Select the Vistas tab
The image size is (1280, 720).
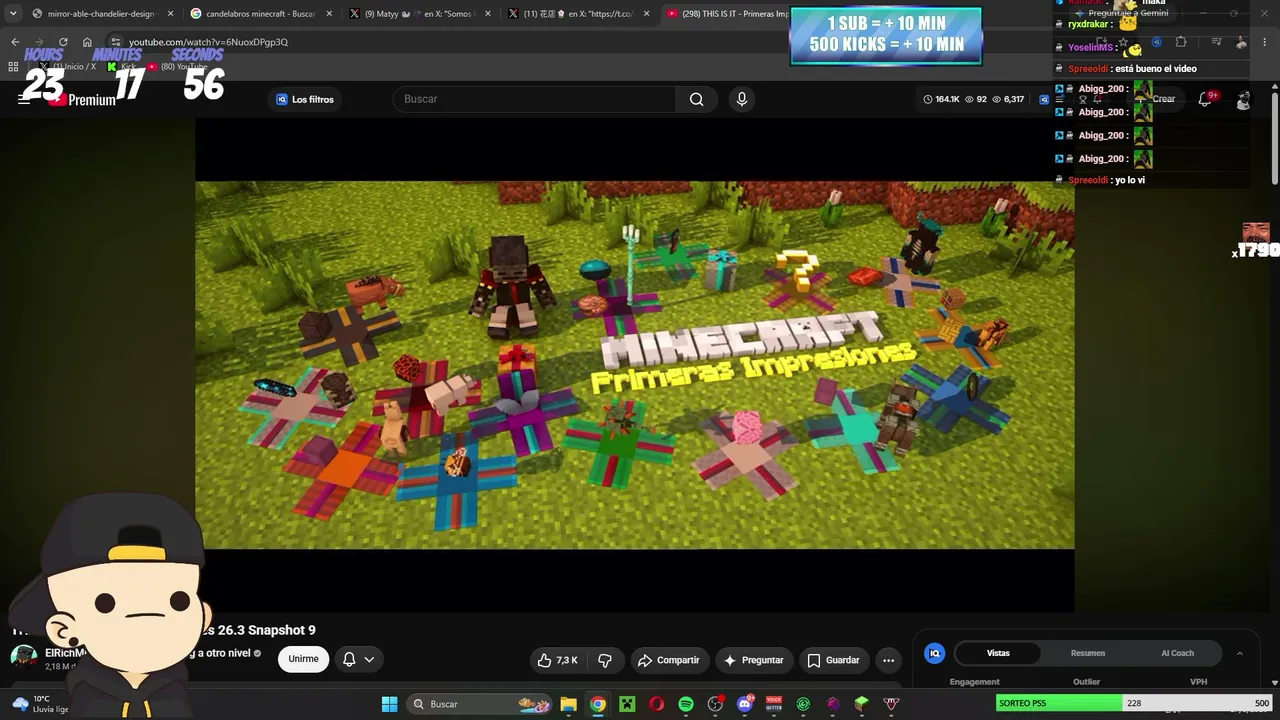coord(998,653)
